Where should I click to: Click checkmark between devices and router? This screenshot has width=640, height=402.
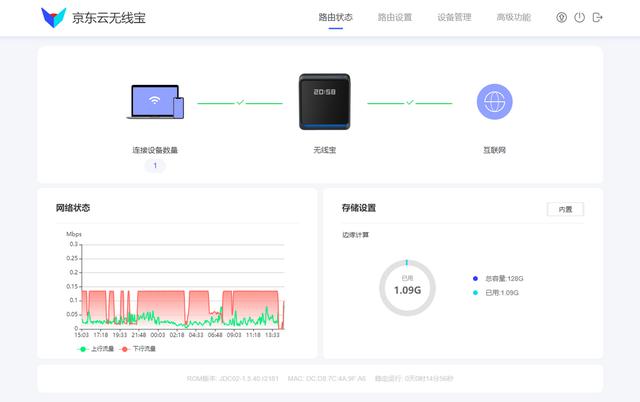coord(240,102)
